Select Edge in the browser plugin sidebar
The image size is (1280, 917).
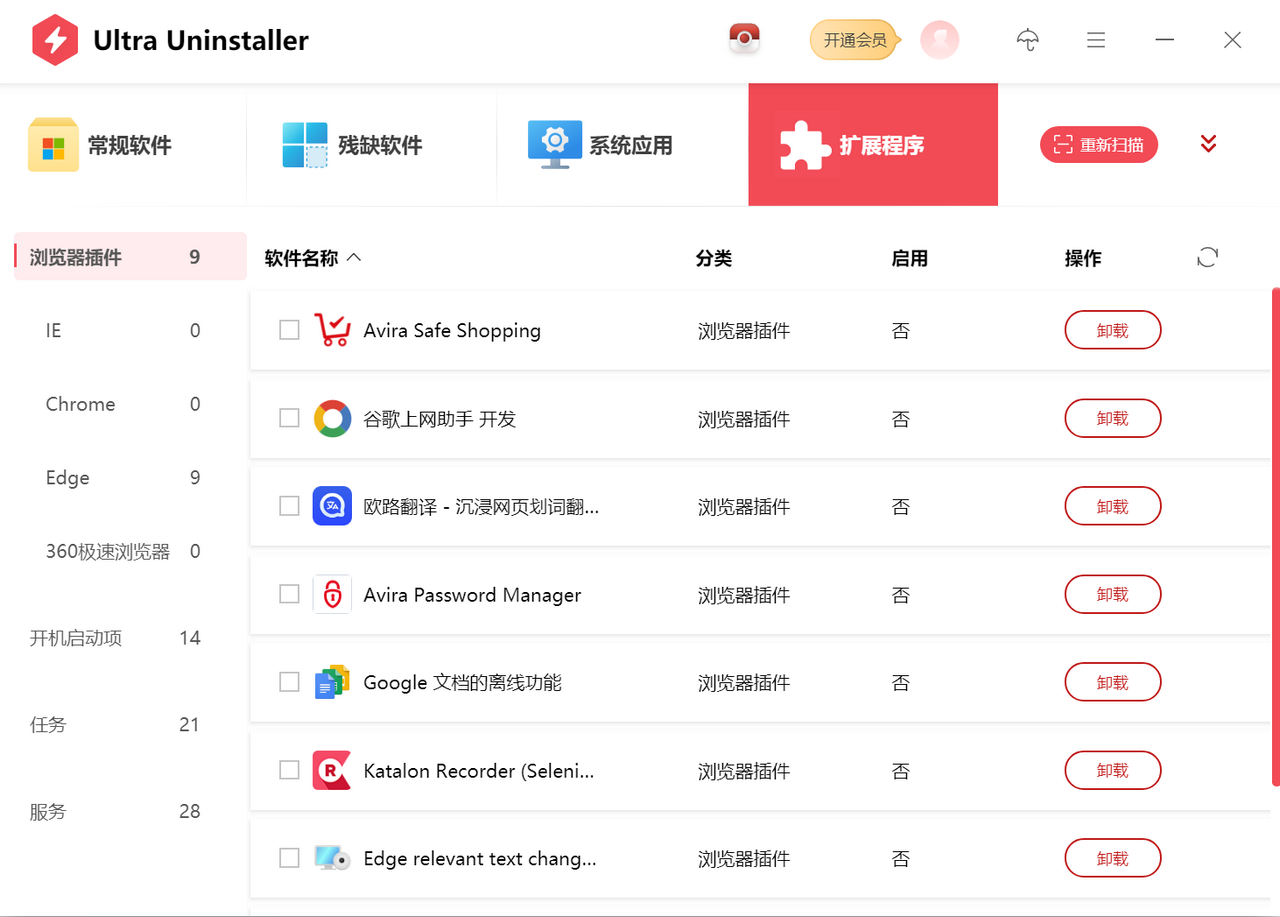pos(67,478)
